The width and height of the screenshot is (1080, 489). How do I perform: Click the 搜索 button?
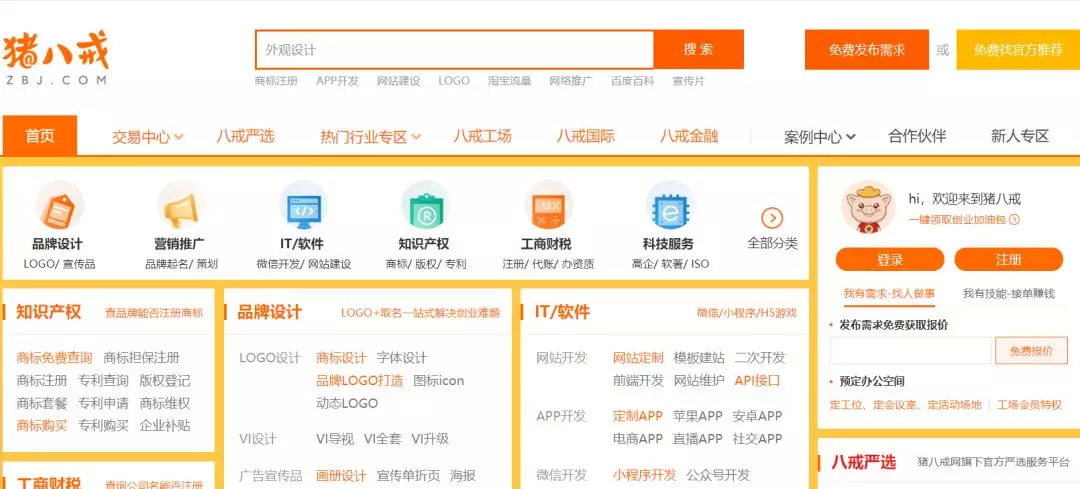698,50
